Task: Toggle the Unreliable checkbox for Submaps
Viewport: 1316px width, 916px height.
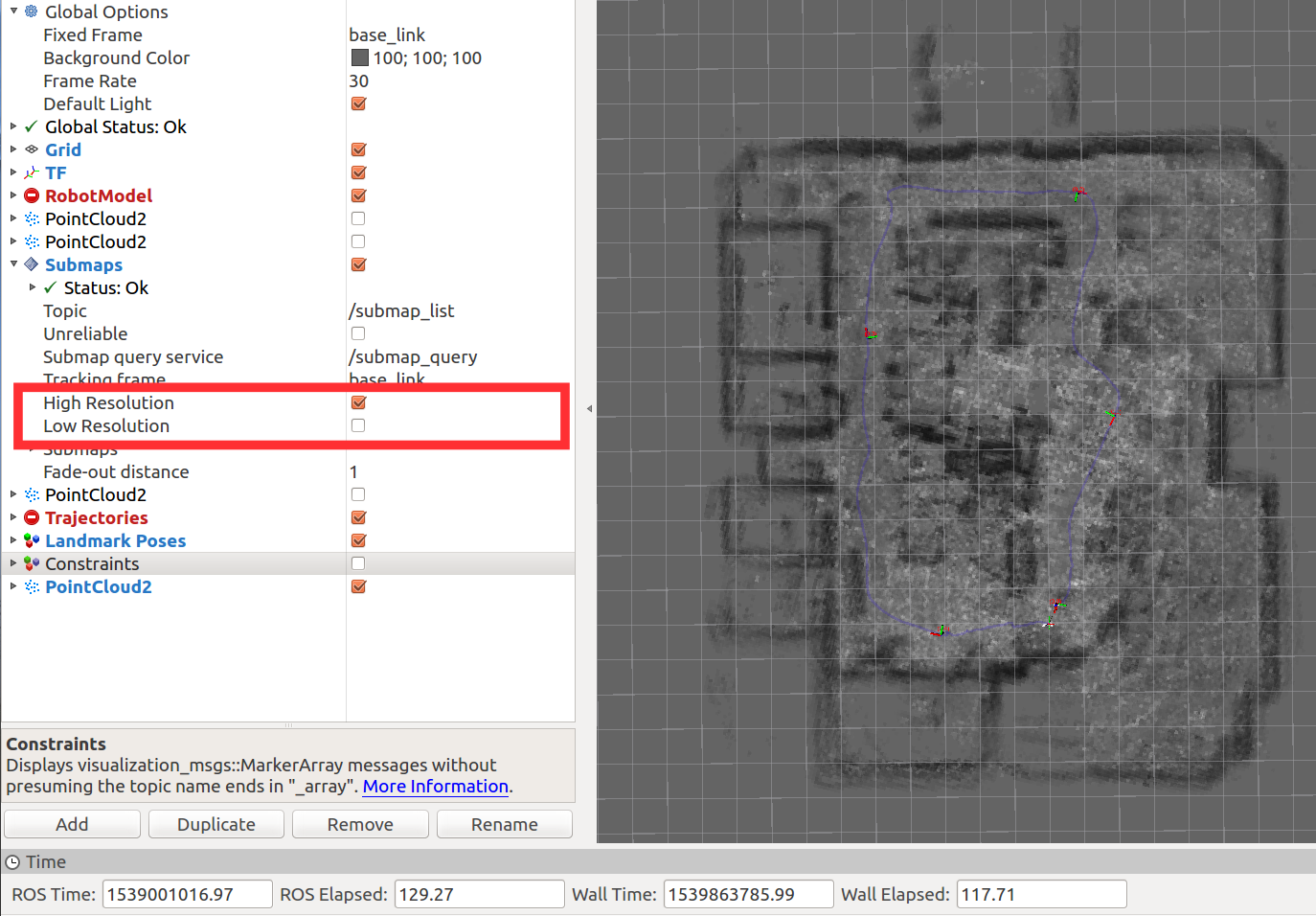Action: [358, 333]
